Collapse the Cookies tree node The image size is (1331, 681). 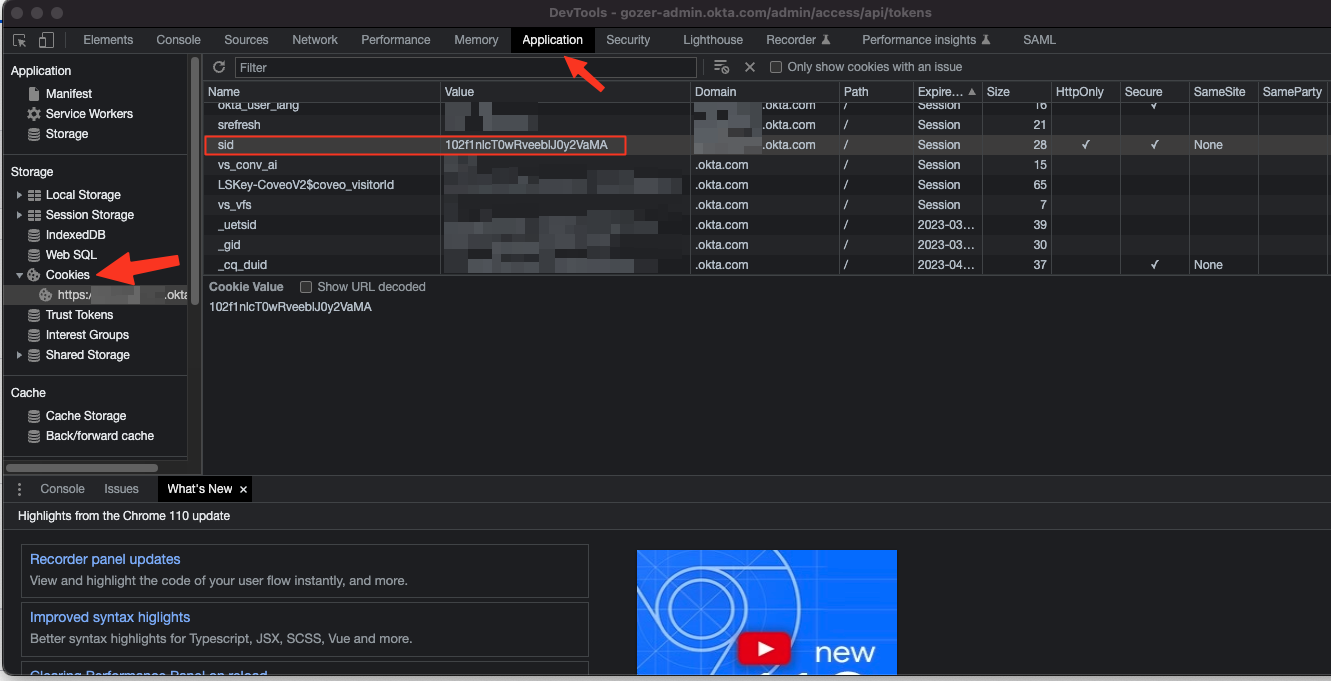click(19, 275)
